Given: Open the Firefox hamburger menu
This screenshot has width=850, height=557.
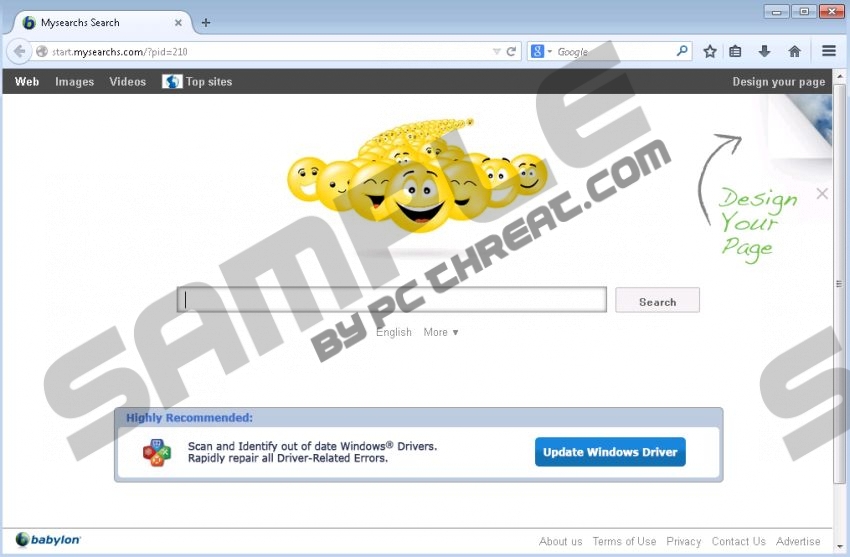Looking at the screenshot, I should tap(829, 51).
